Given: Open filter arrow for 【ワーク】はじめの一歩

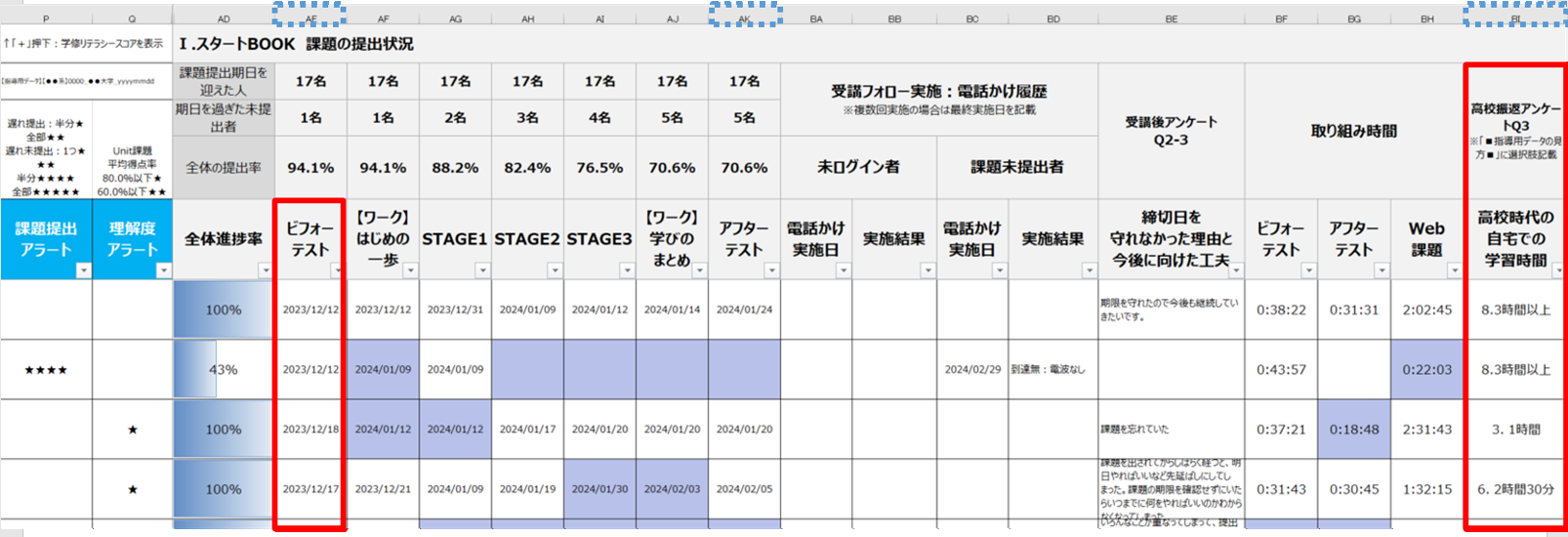Looking at the screenshot, I should tap(410, 270).
